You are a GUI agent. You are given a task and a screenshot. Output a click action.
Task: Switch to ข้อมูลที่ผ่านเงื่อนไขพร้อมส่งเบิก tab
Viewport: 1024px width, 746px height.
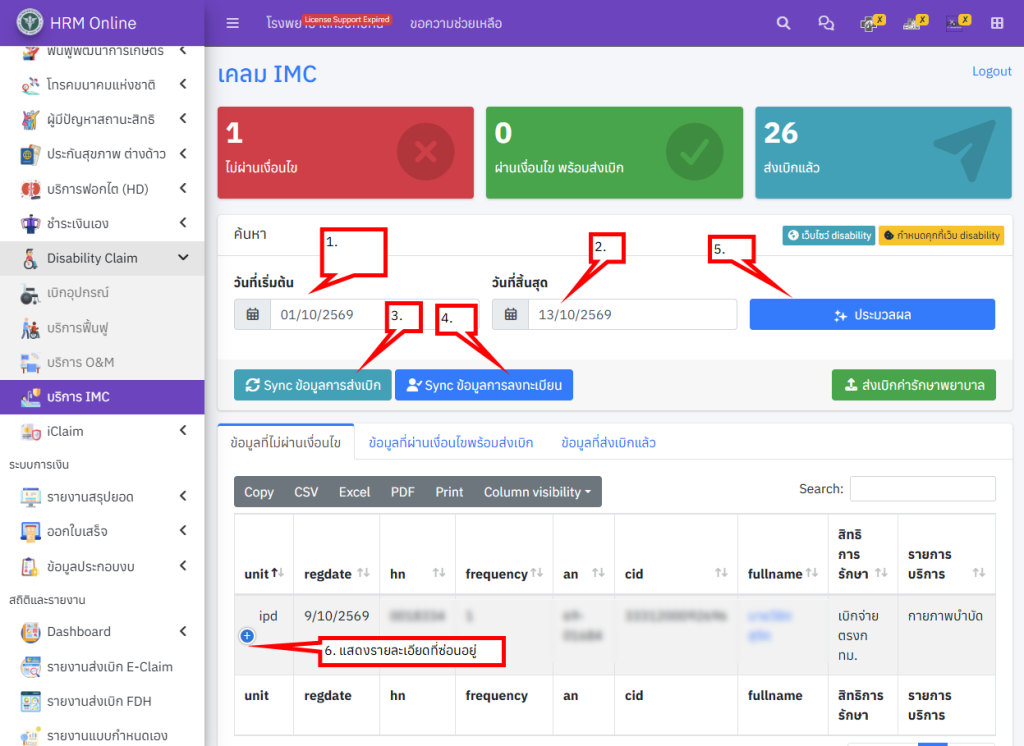pyautogui.click(x=451, y=442)
